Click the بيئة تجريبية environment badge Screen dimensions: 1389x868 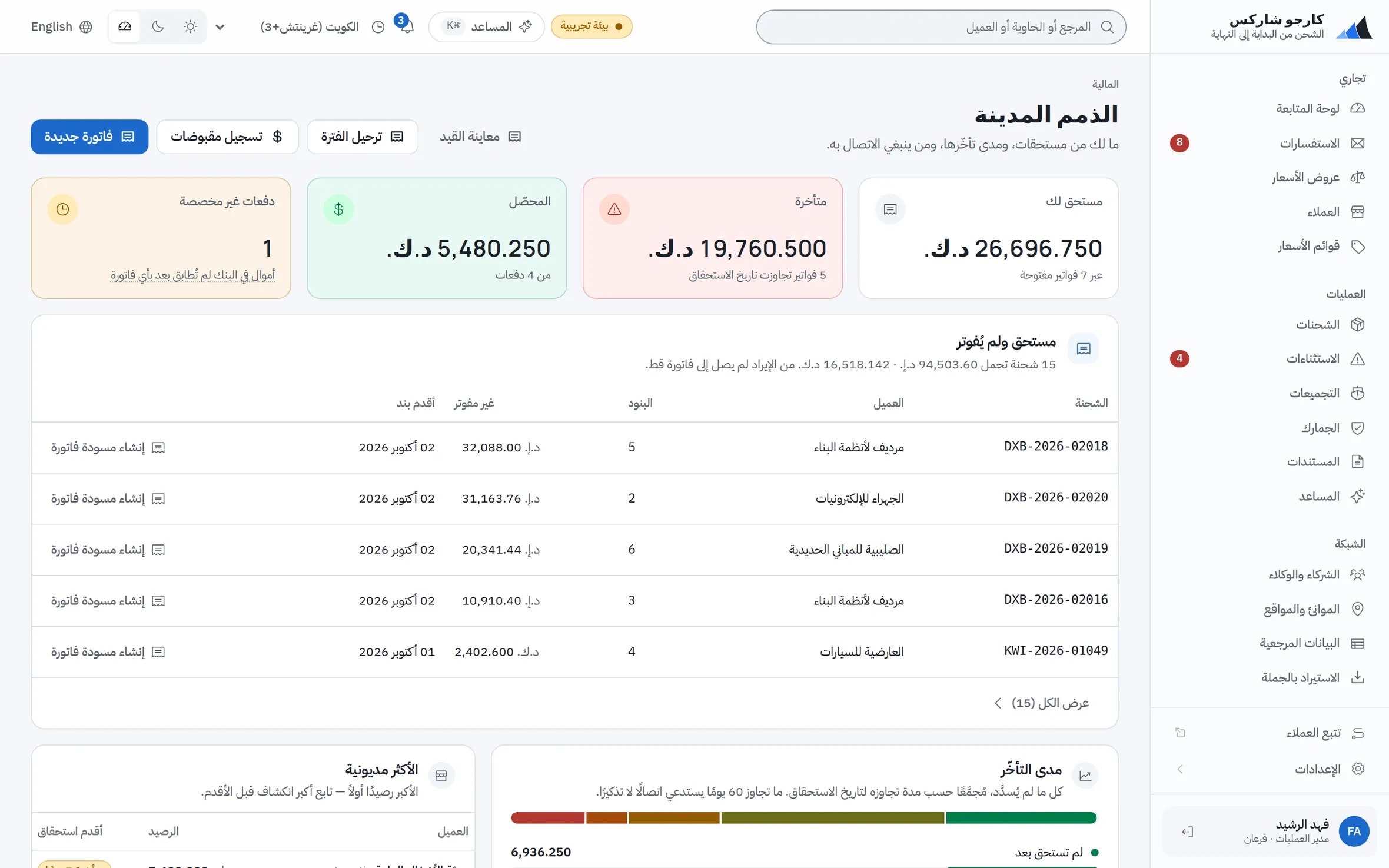click(x=592, y=26)
